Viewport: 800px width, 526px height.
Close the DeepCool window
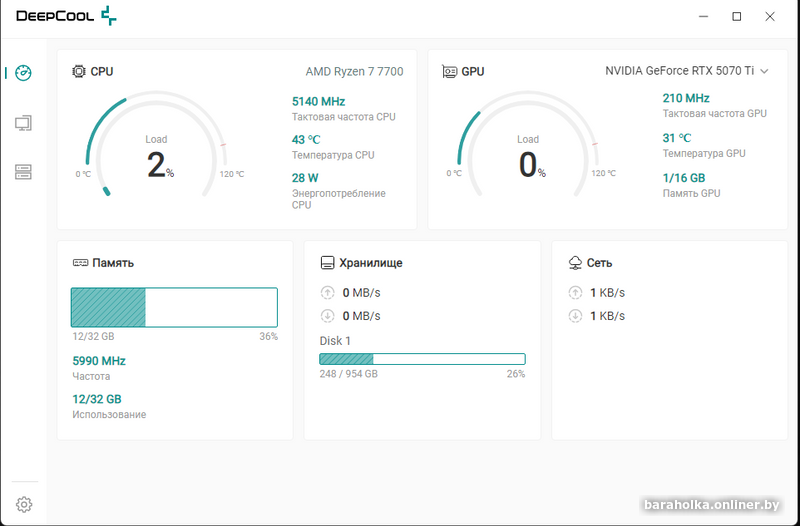[770, 16]
